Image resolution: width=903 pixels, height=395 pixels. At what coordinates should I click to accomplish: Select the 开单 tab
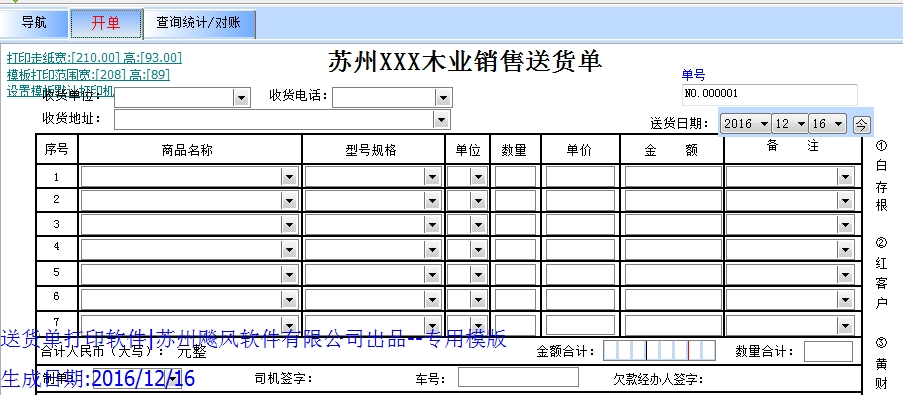tap(106, 24)
